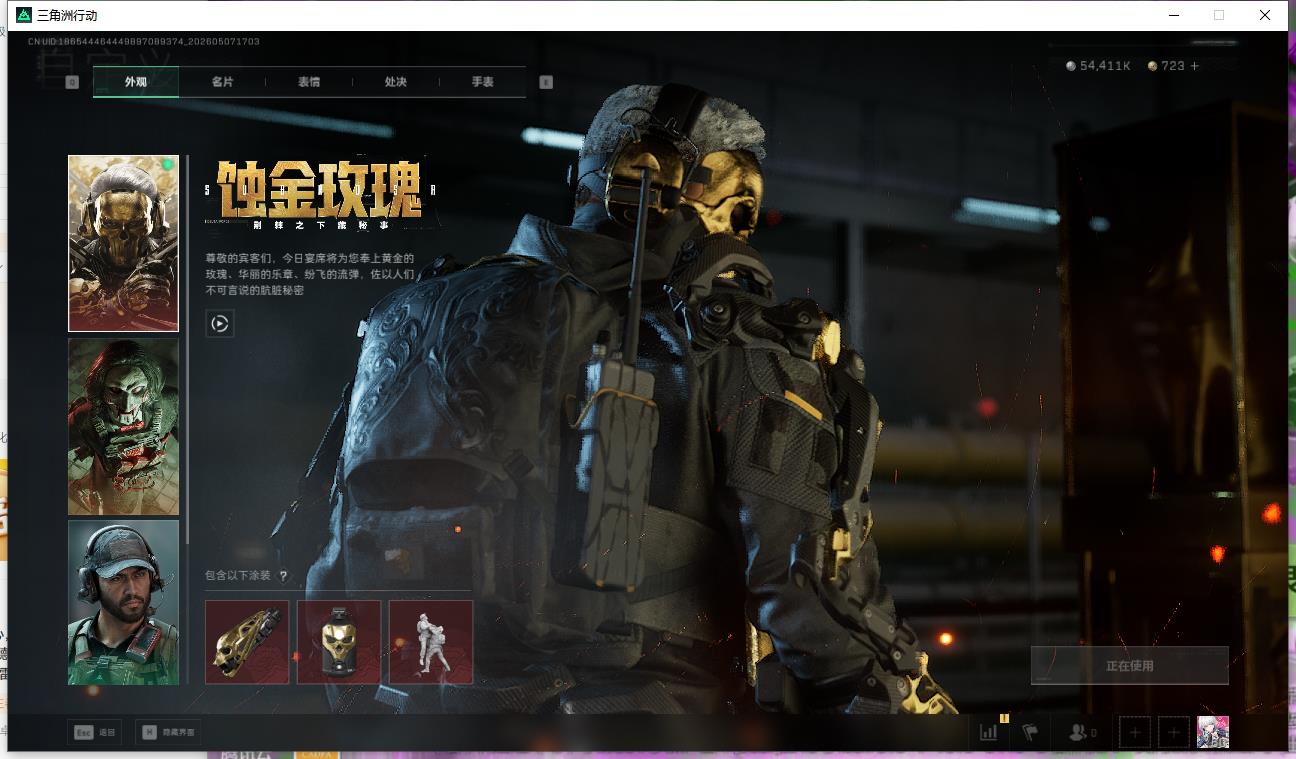Open the 处决 tab
1296x759 pixels.
coord(396,82)
